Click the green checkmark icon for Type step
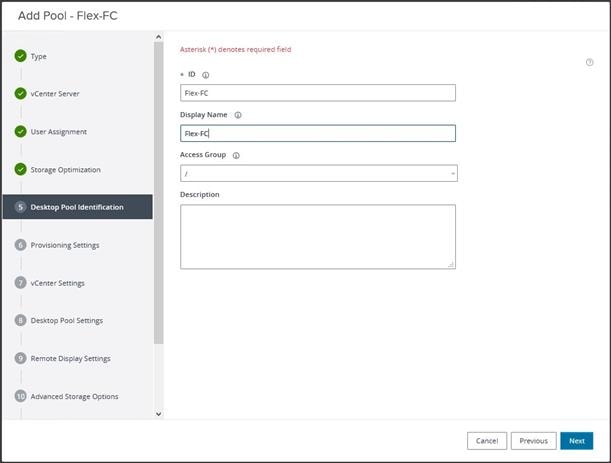This screenshot has width=611, height=463. pos(20,56)
